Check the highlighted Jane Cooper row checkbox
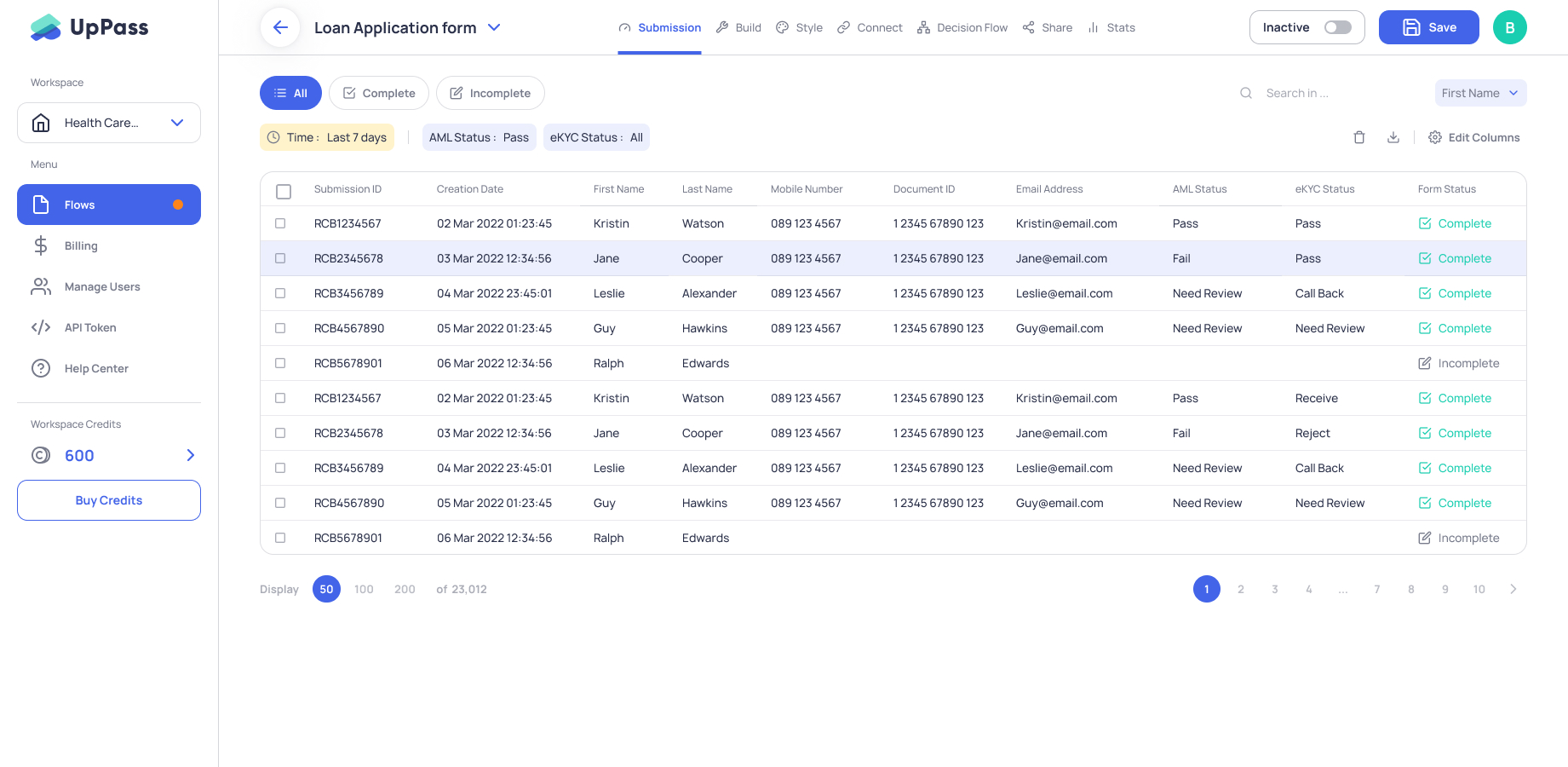The height and width of the screenshot is (767, 1568). pos(280,258)
